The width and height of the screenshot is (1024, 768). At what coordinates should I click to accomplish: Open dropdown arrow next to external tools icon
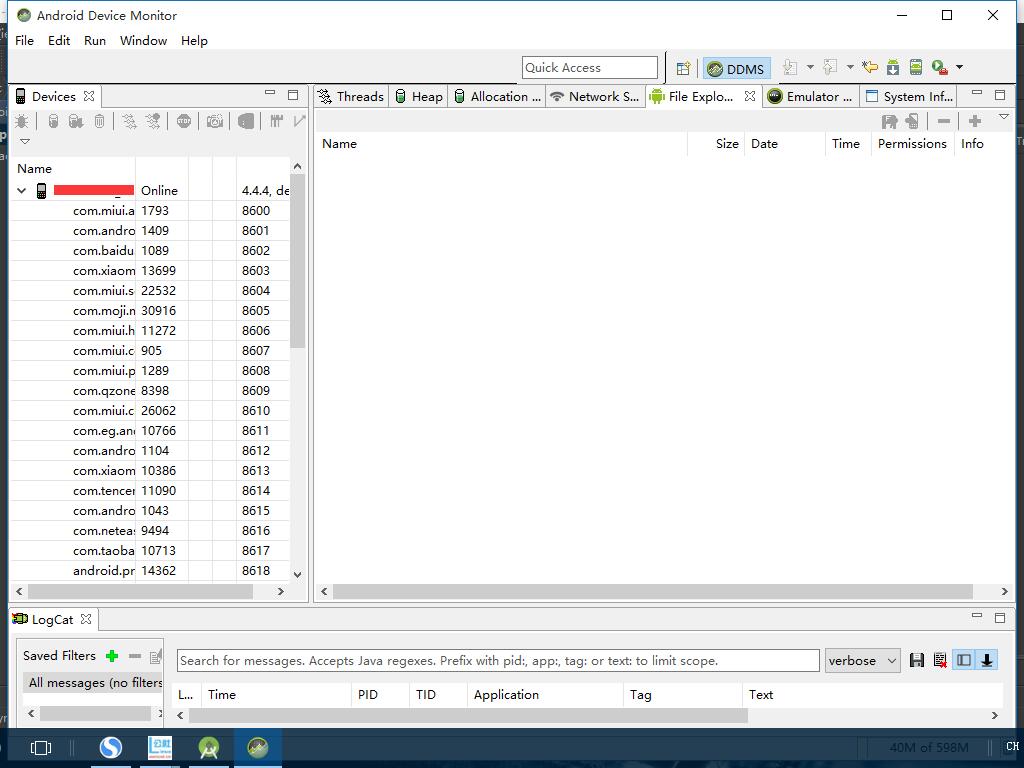coord(959,67)
